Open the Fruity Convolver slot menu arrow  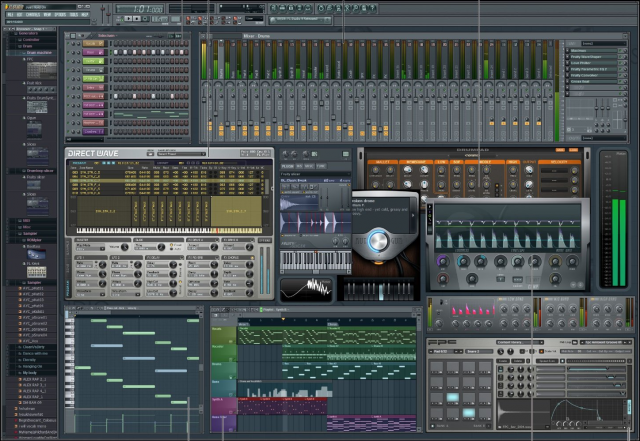point(567,75)
